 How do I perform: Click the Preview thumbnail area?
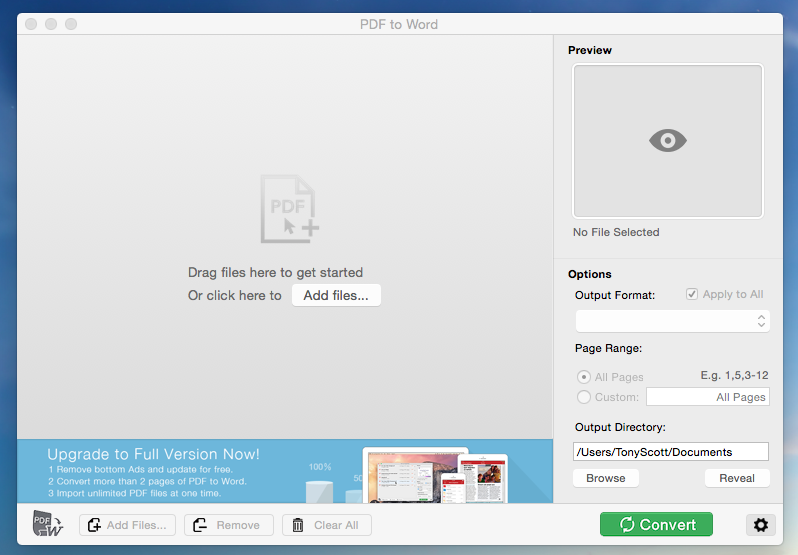[668, 141]
